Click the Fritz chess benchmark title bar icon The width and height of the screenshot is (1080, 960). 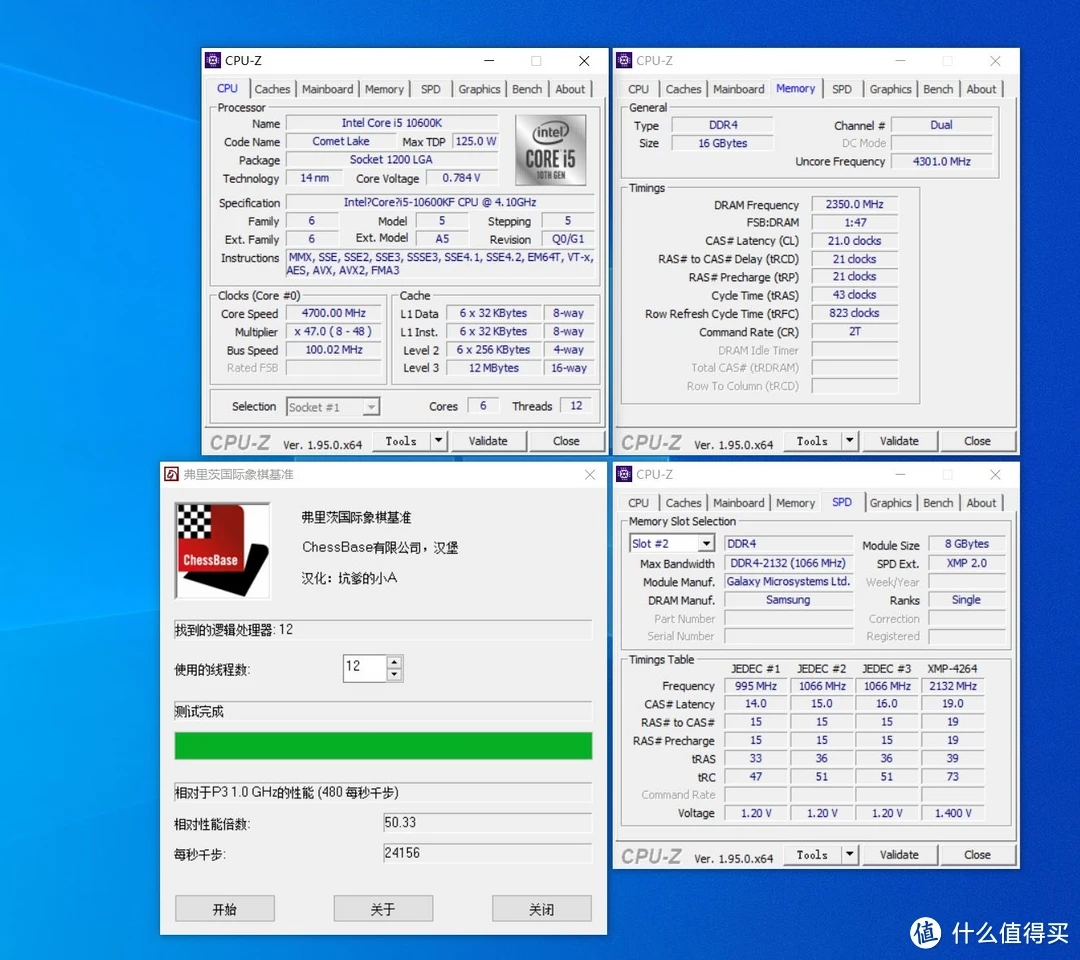(x=171, y=474)
